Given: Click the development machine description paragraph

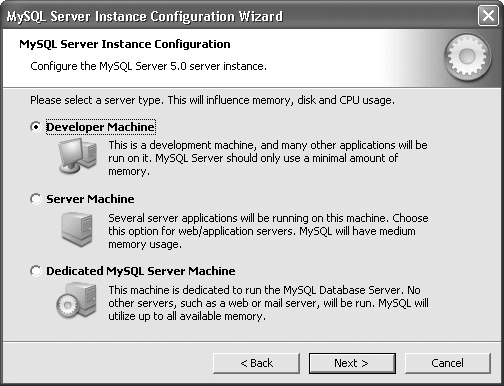Looking at the screenshot, I should (x=268, y=158).
